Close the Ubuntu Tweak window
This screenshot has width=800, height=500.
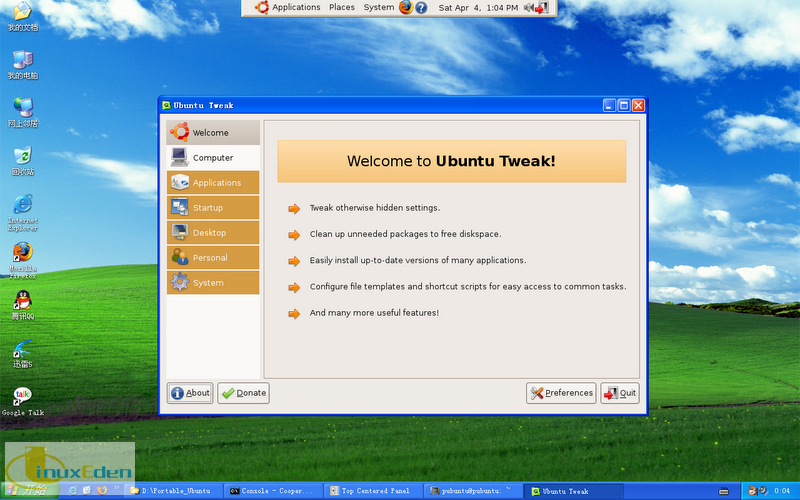[x=639, y=106]
